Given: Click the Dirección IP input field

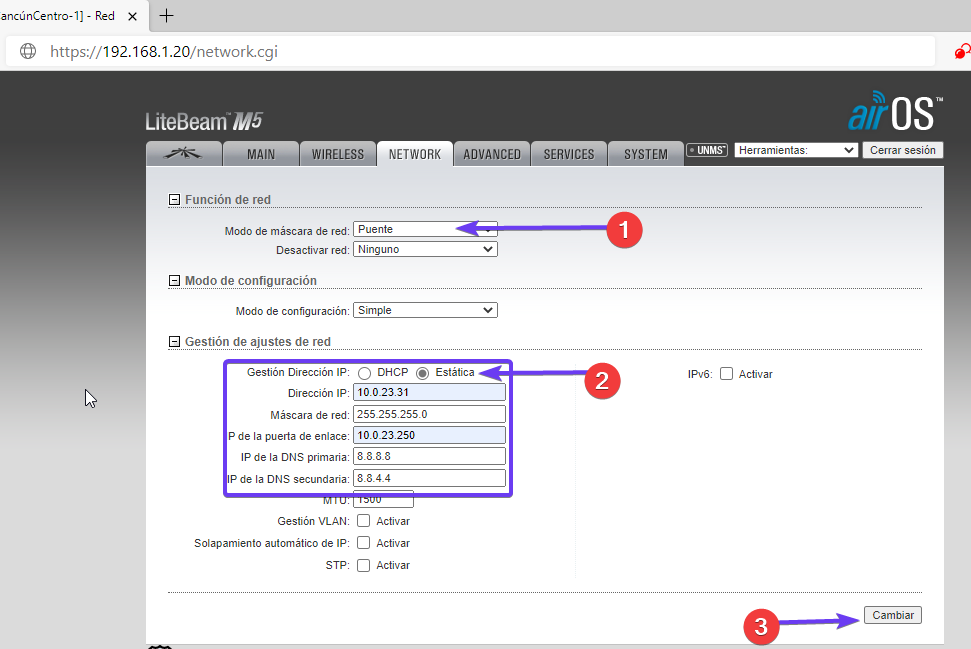Looking at the screenshot, I should click(x=430, y=393).
